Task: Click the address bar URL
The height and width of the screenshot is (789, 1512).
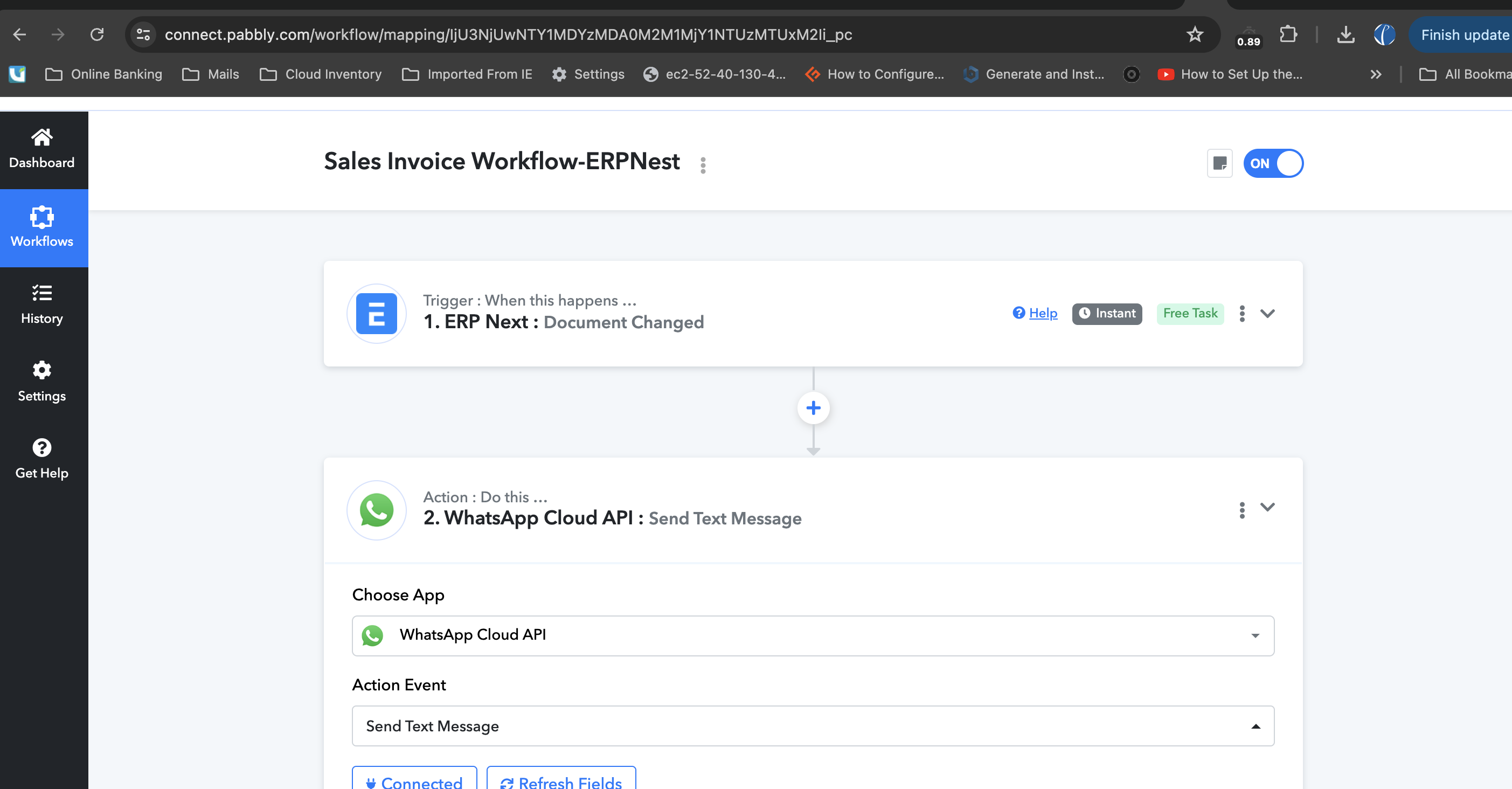Action: 508,34
